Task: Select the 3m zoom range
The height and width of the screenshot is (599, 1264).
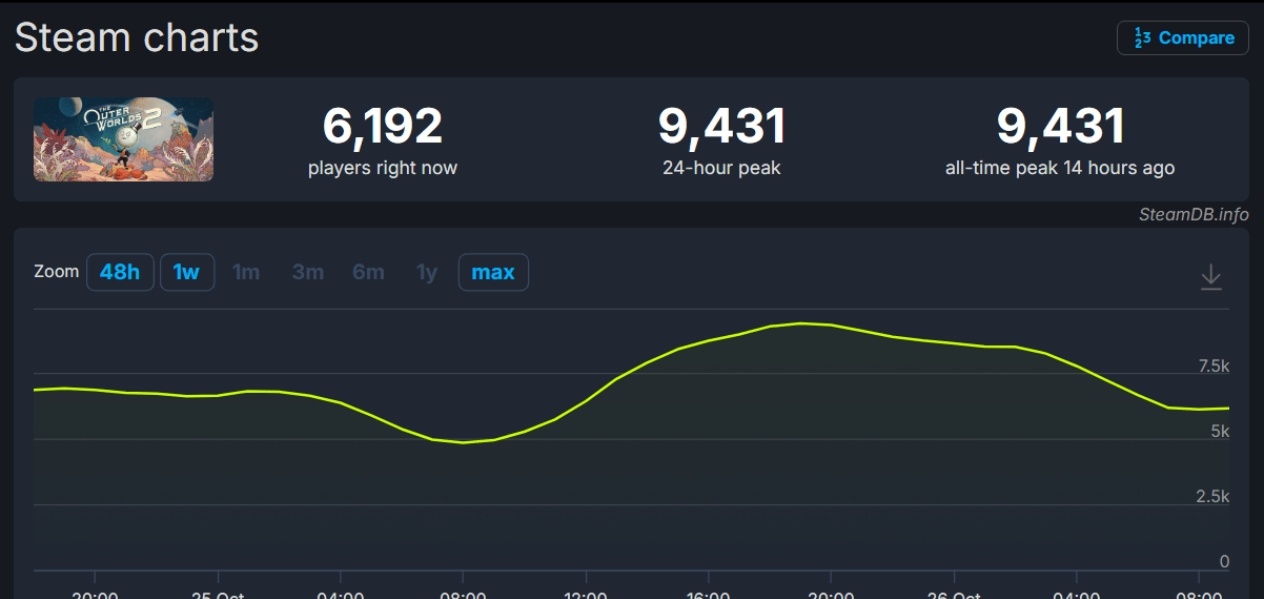Action: (x=308, y=272)
